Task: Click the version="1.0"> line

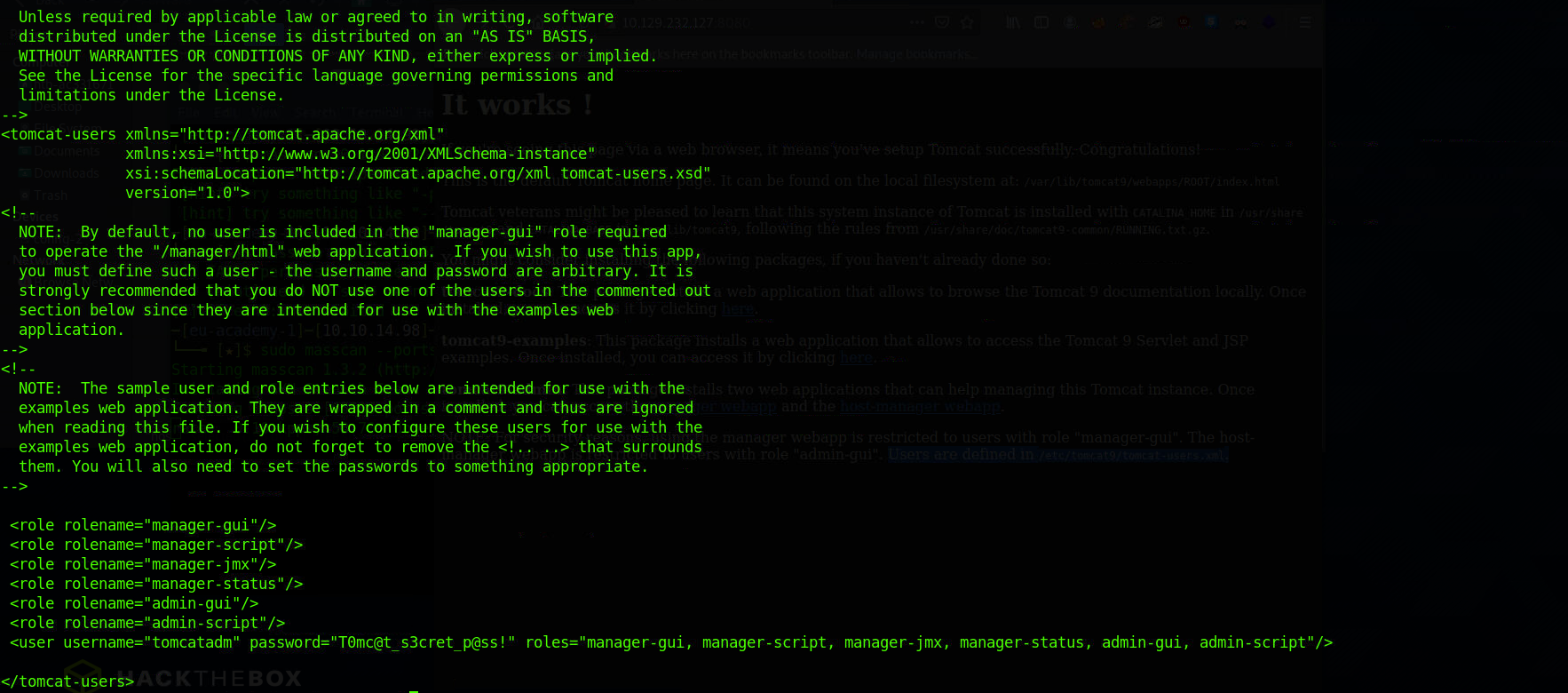Action: 187,193
